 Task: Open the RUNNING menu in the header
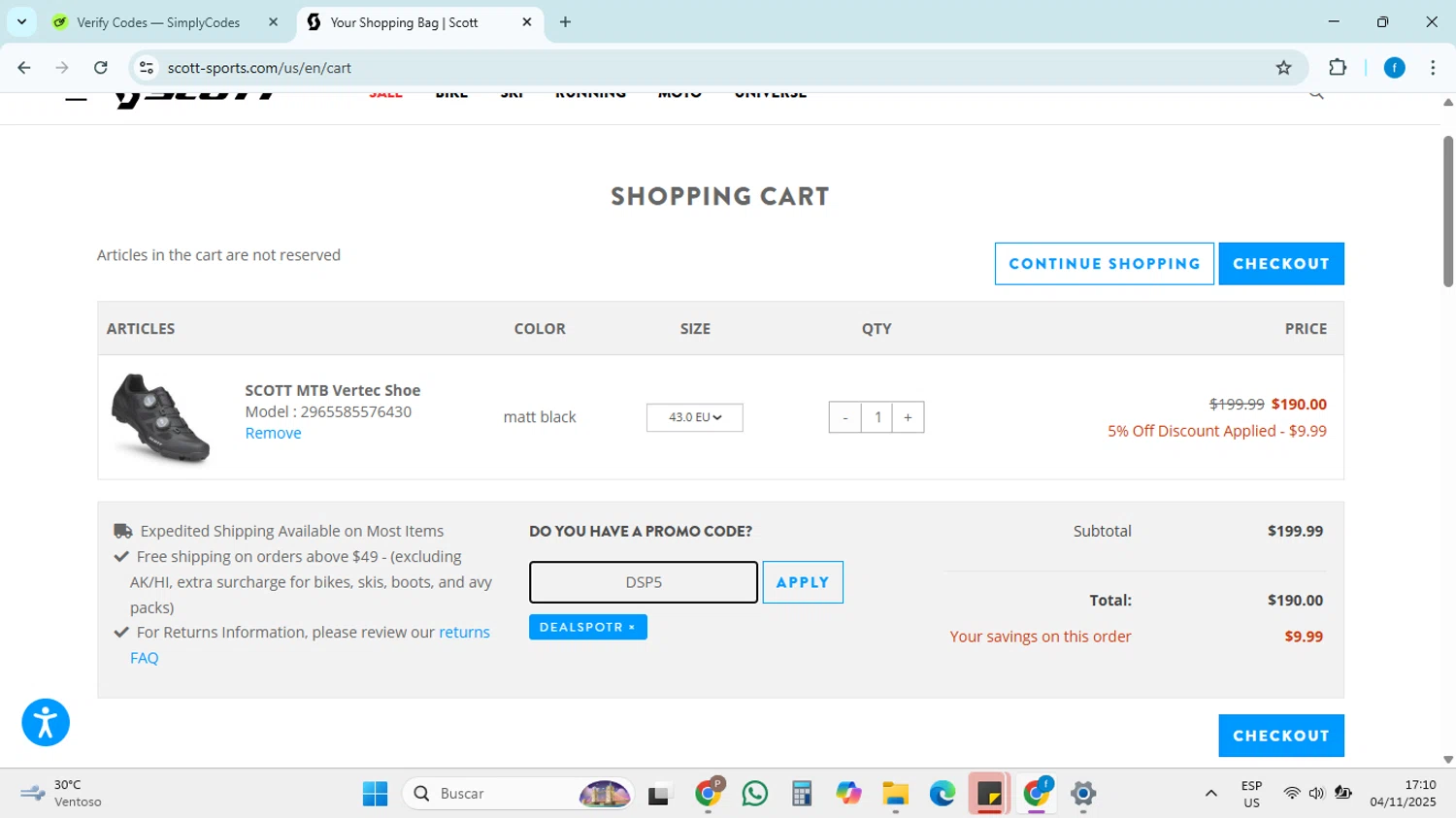pos(590,95)
